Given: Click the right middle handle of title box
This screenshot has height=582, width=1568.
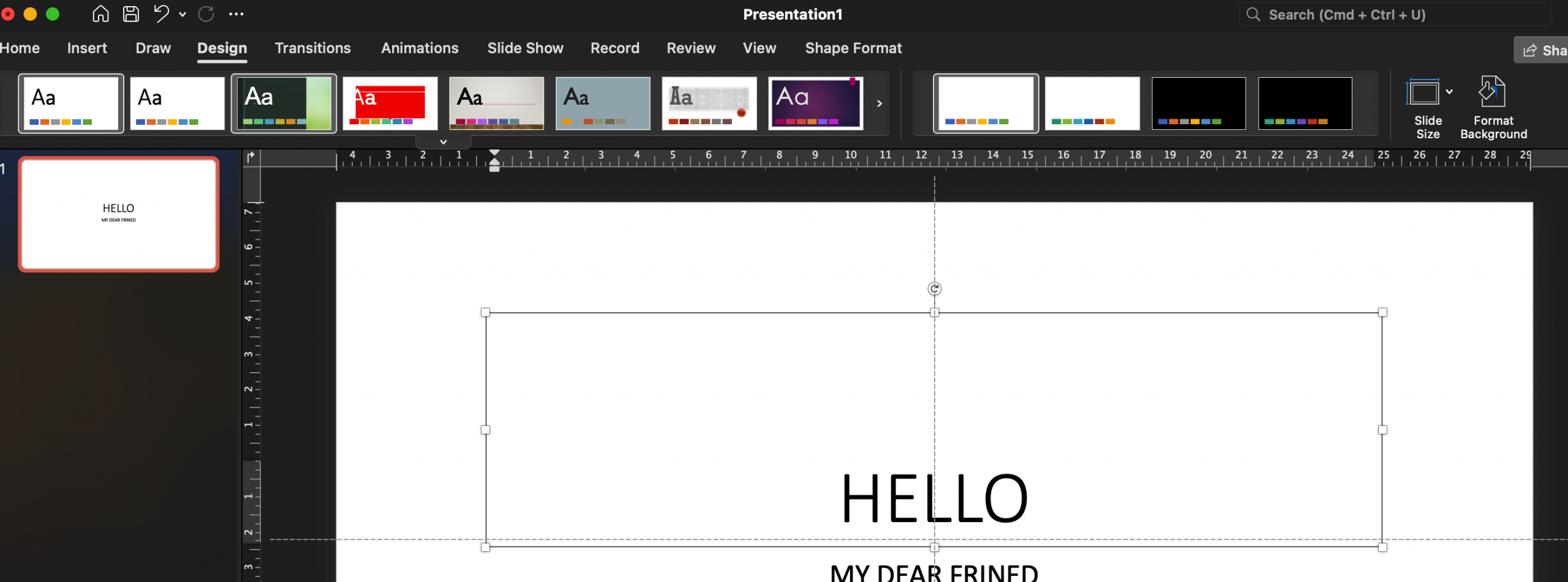Looking at the screenshot, I should [x=1382, y=430].
